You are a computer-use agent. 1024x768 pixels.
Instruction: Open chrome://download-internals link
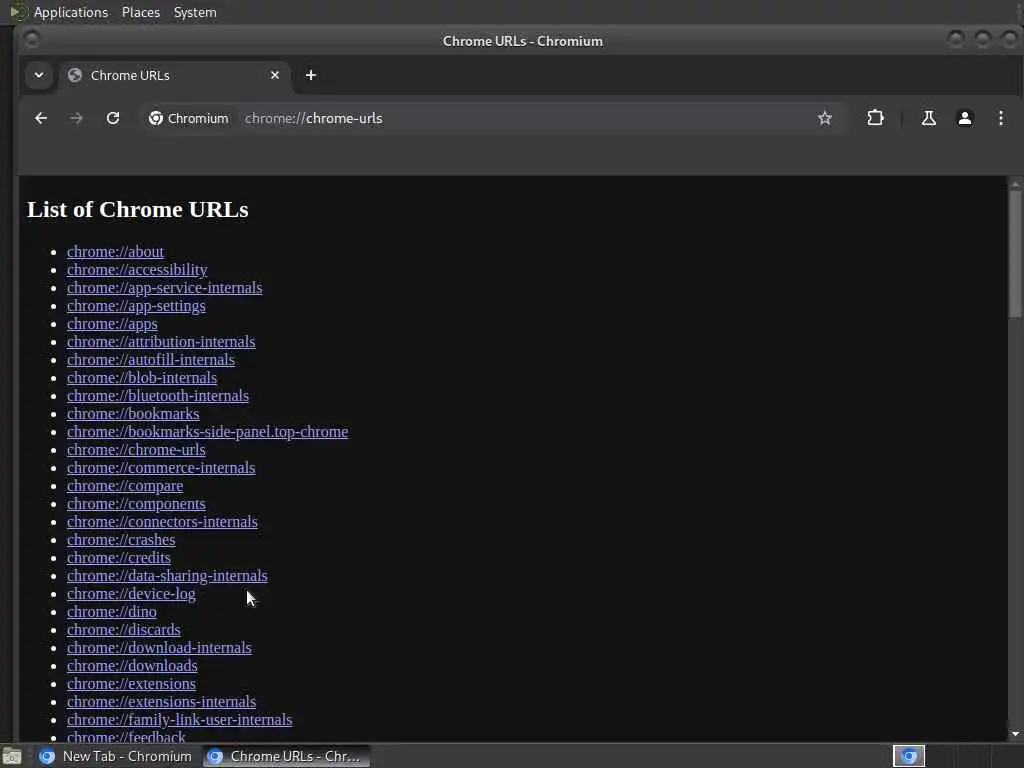[159, 648]
